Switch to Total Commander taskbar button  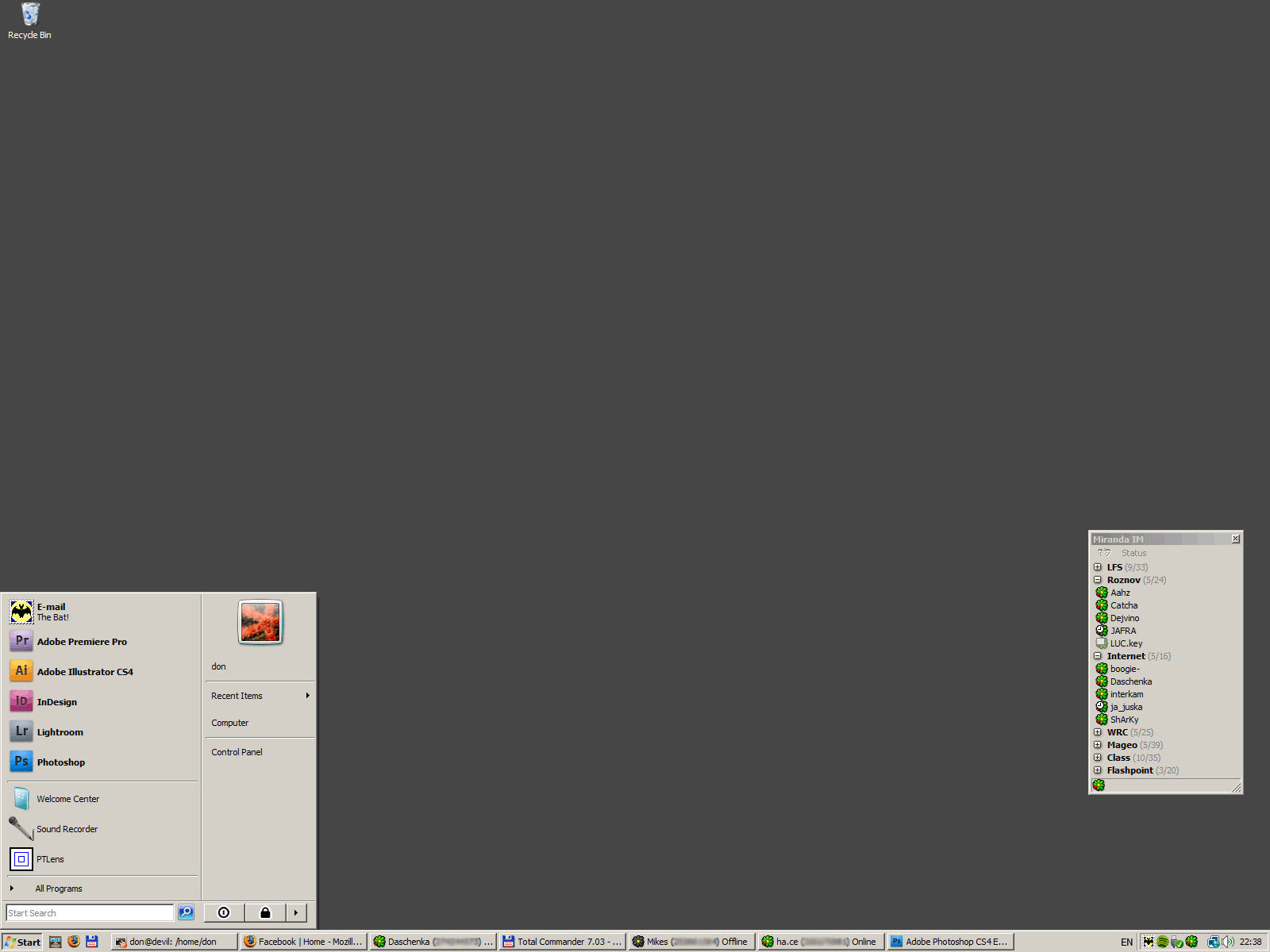point(562,942)
